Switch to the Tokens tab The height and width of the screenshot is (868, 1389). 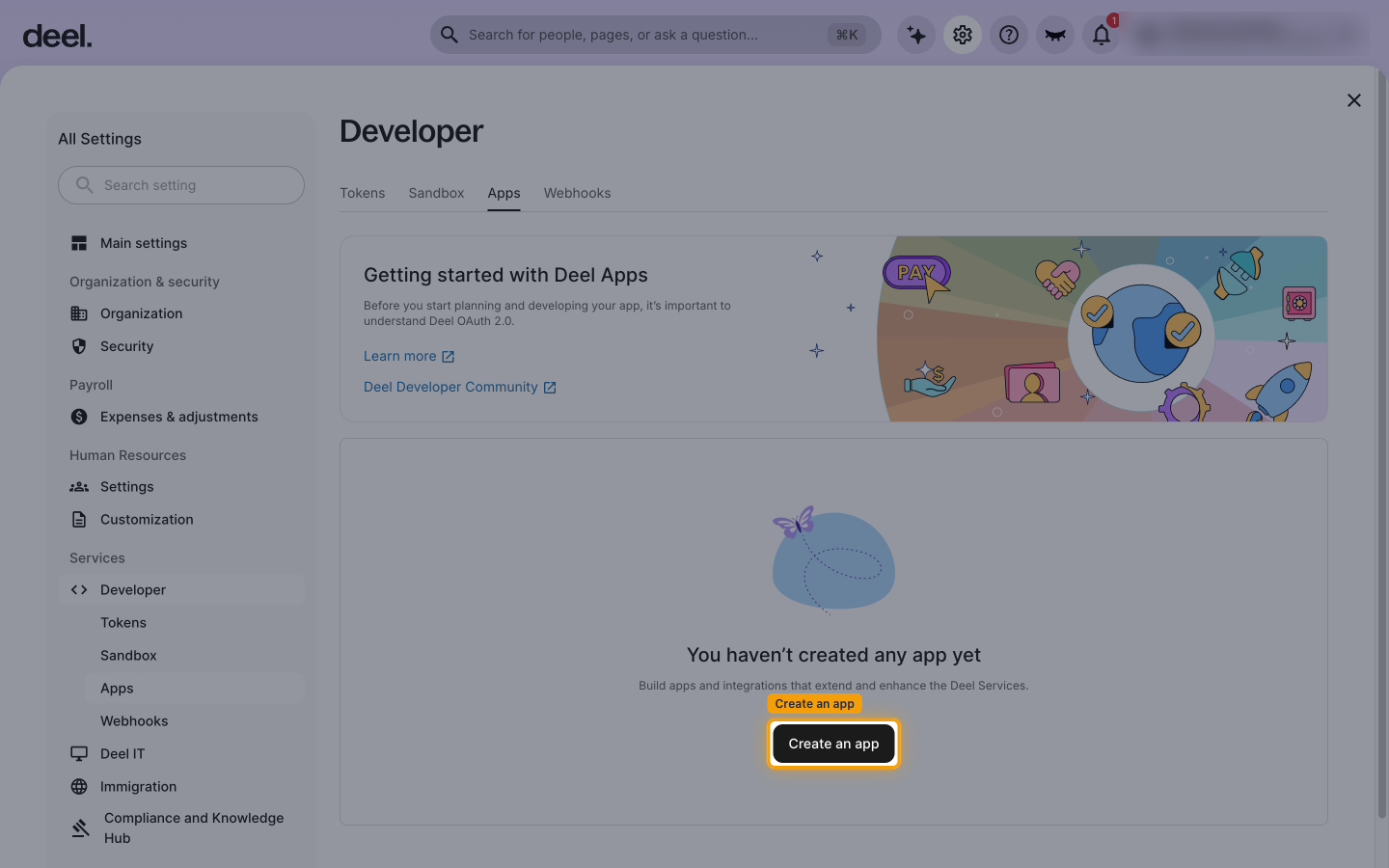[x=363, y=193]
